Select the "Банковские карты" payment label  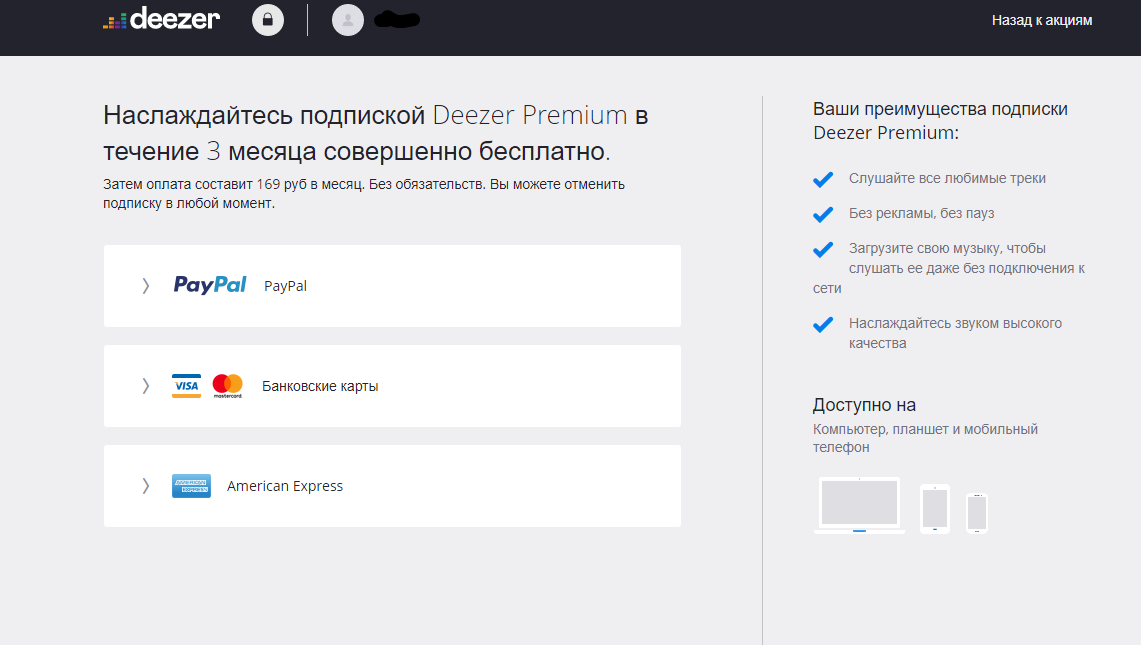[320, 386]
